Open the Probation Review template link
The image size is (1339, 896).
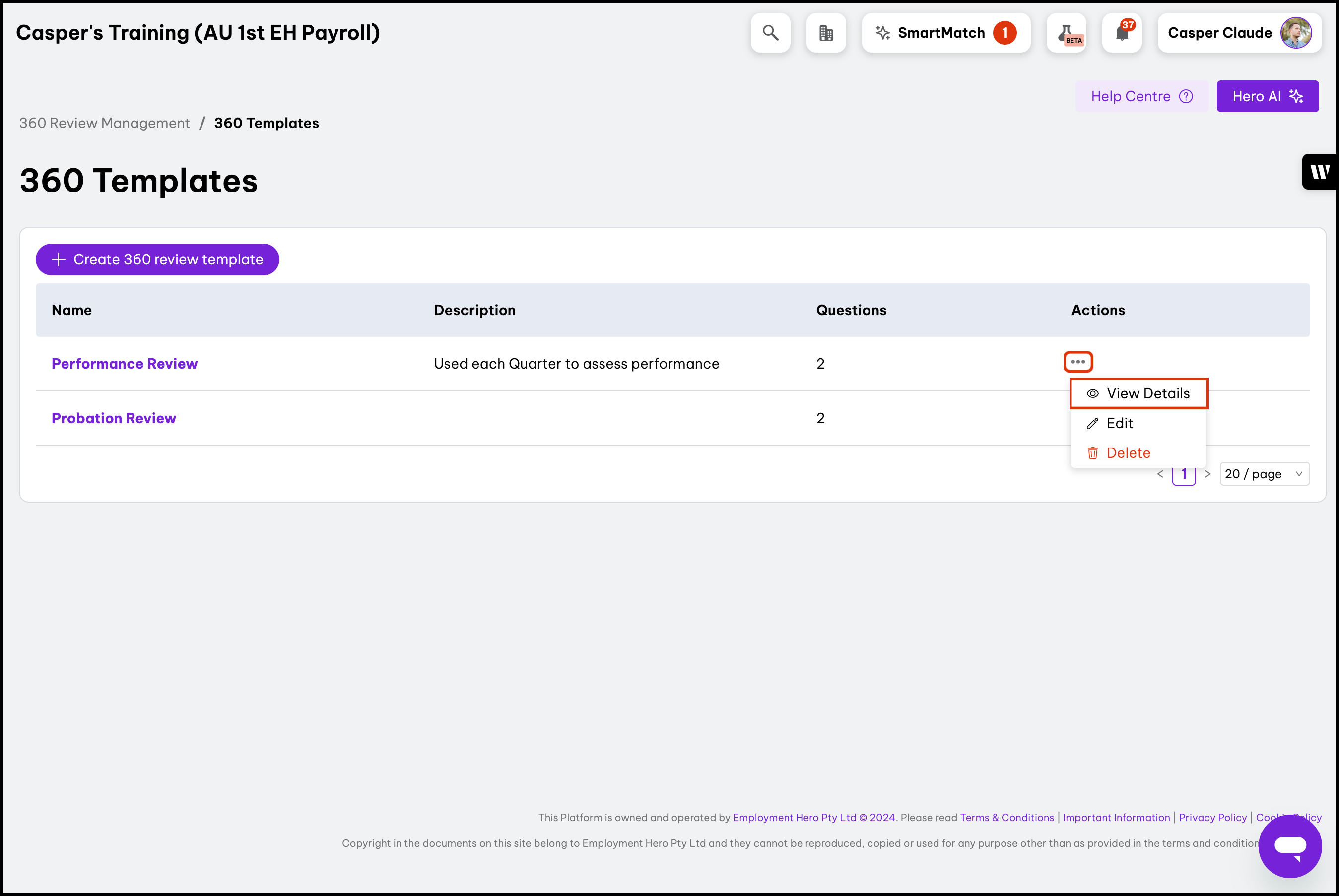pyautogui.click(x=114, y=418)
